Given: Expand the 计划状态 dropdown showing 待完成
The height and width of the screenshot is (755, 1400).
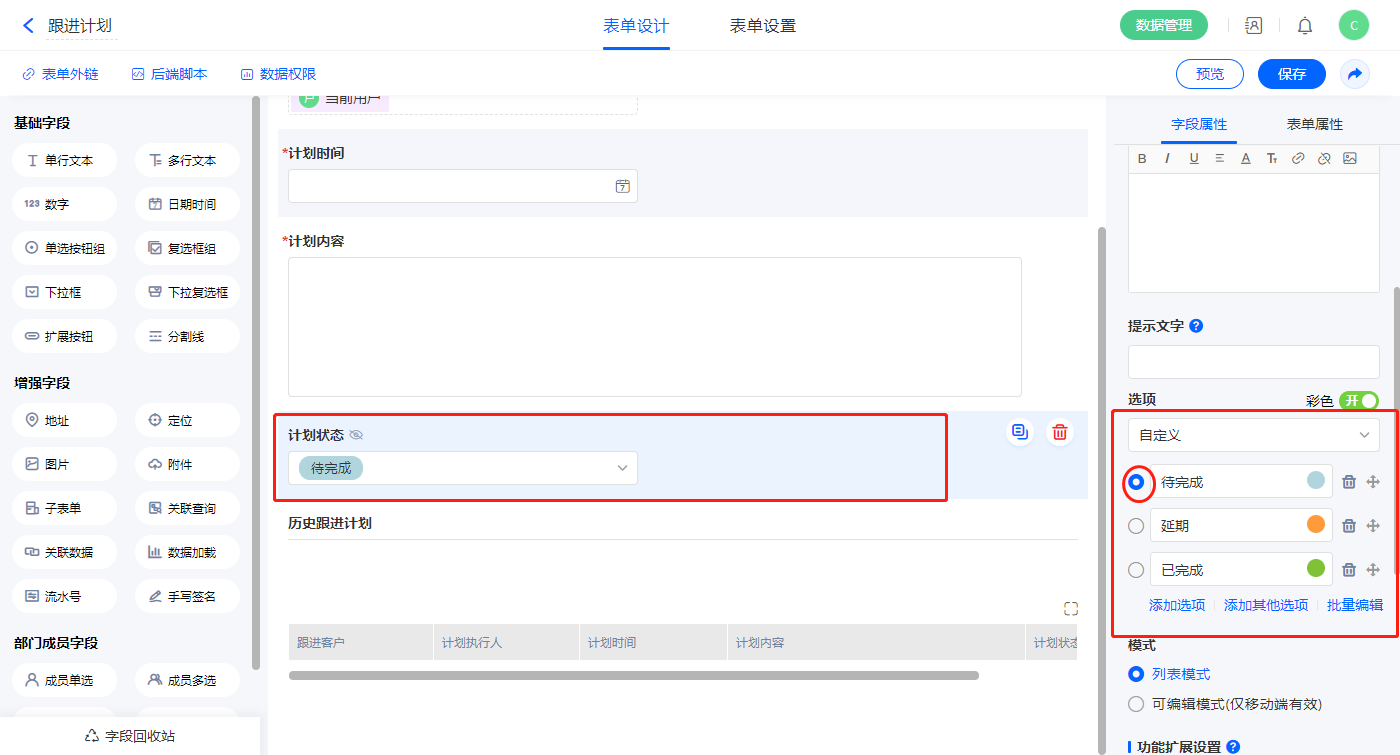Looking at the screenshot, I should point(462,468).
